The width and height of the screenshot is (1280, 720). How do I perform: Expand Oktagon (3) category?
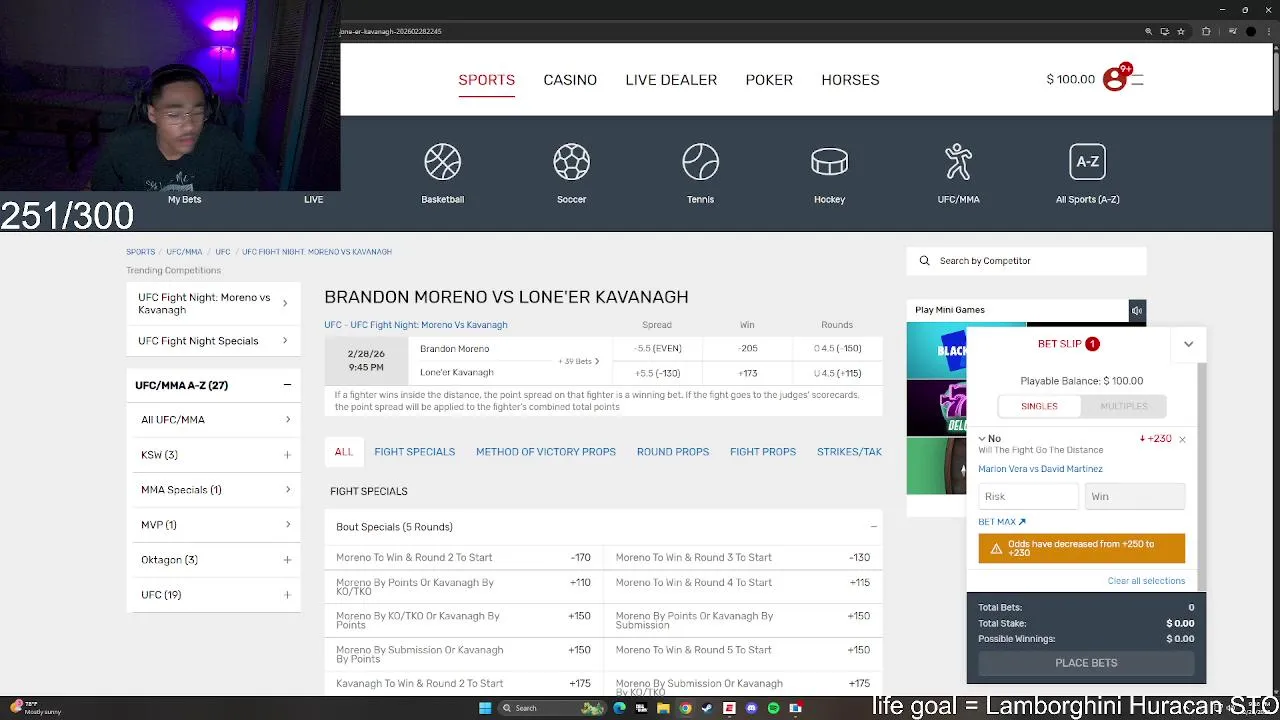pyautogui.click(x=287, y=560)
